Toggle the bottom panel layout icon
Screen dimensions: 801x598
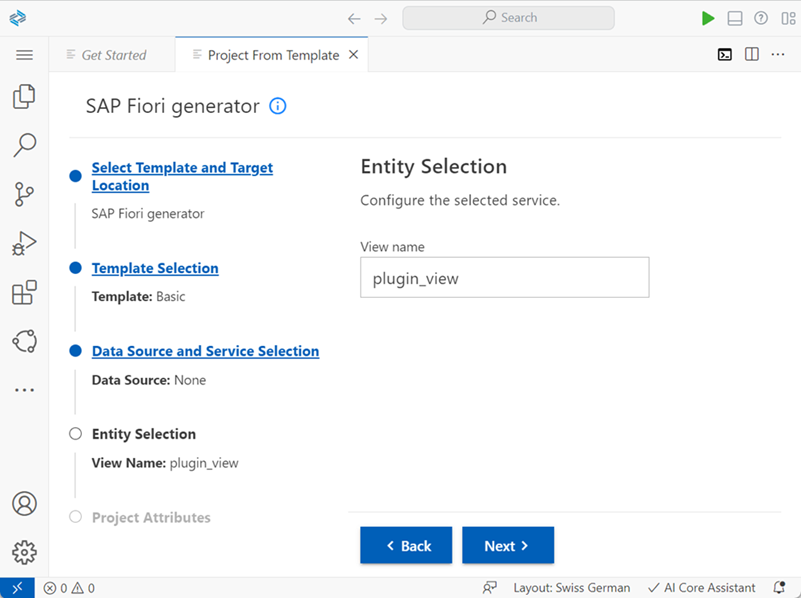(x=735, y=18)
